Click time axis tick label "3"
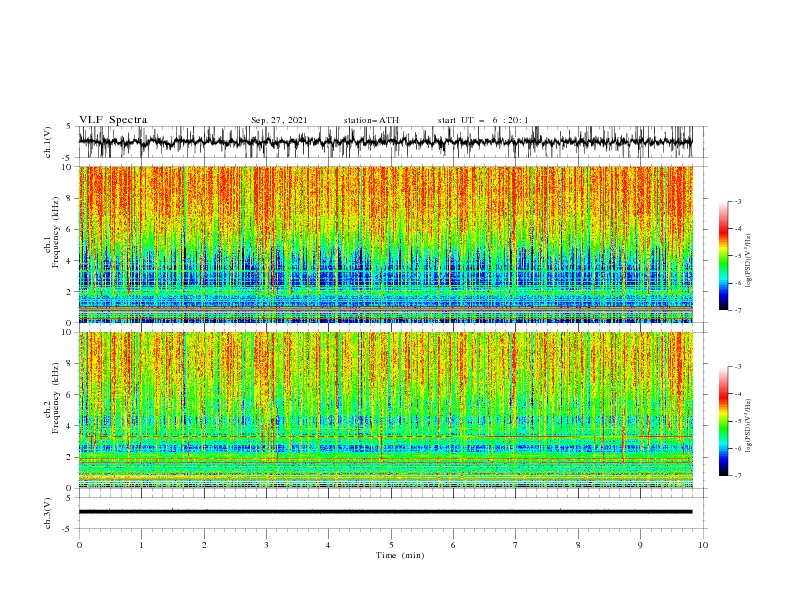 tap(266, 545)
